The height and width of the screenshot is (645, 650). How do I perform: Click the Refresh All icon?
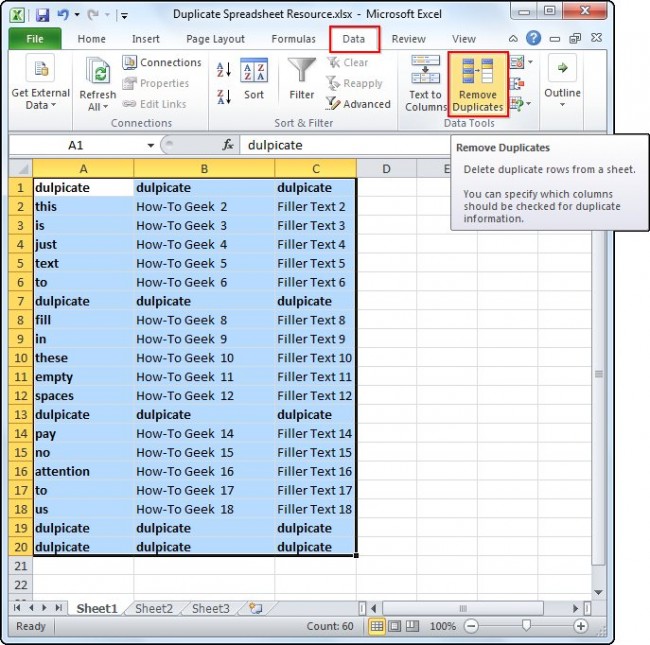click(98, 71)
